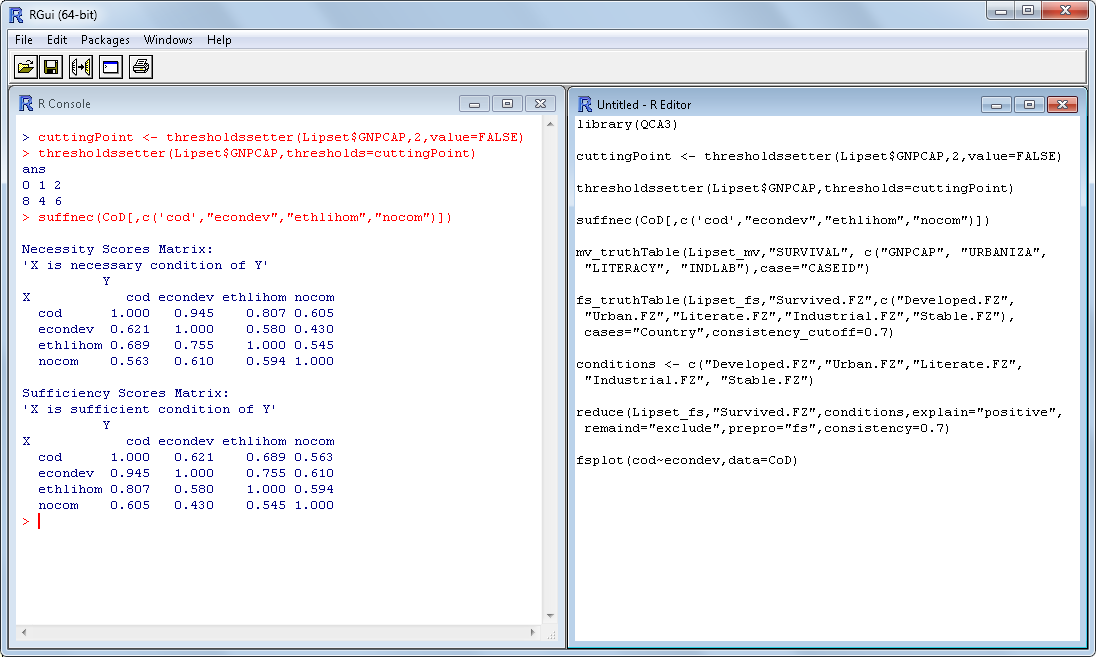Viewport: 1096px width, 657px height.
Task: Place cursor on the fsplot line in editor
Action: coord(686,460)
